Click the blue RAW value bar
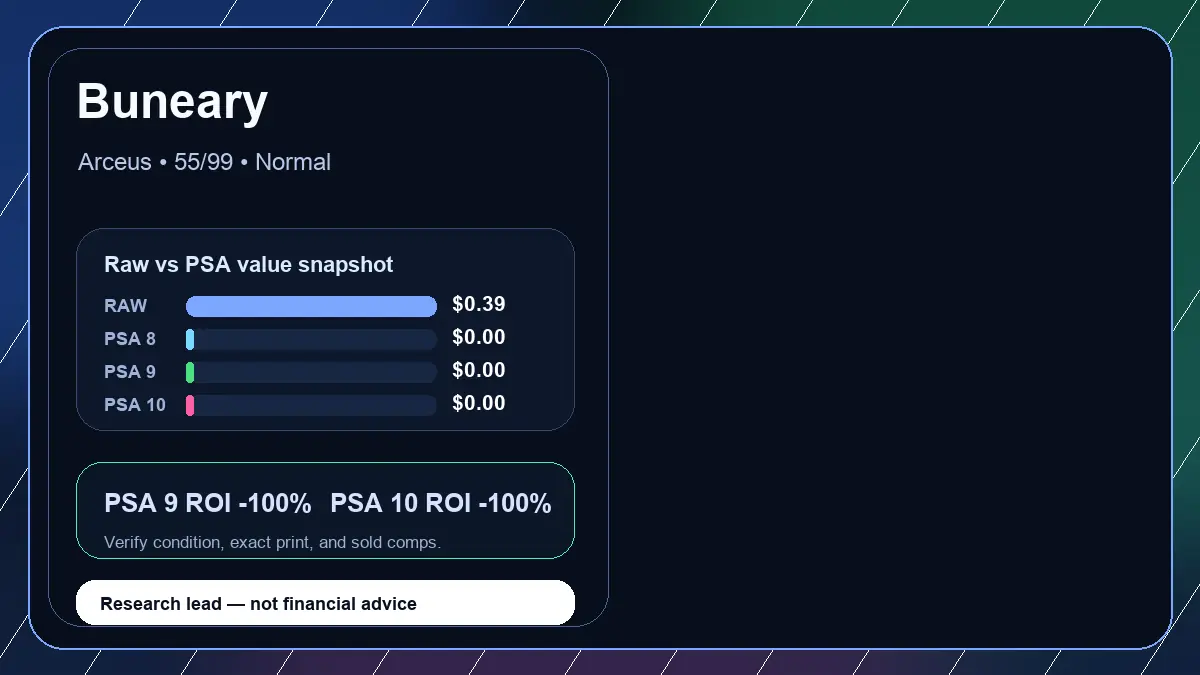This screenshot has height=675, width=1200. click(311, 306)
